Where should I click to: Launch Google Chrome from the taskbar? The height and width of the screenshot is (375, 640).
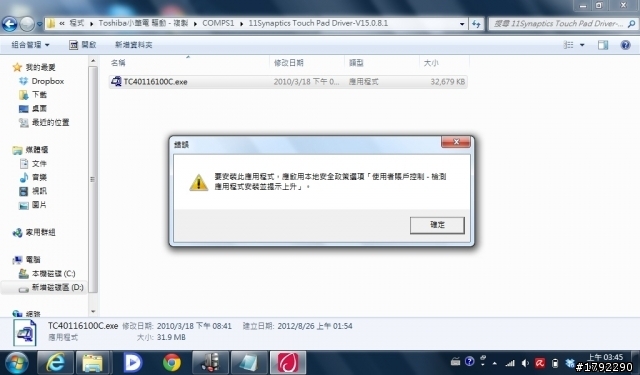tap(172, 363)
